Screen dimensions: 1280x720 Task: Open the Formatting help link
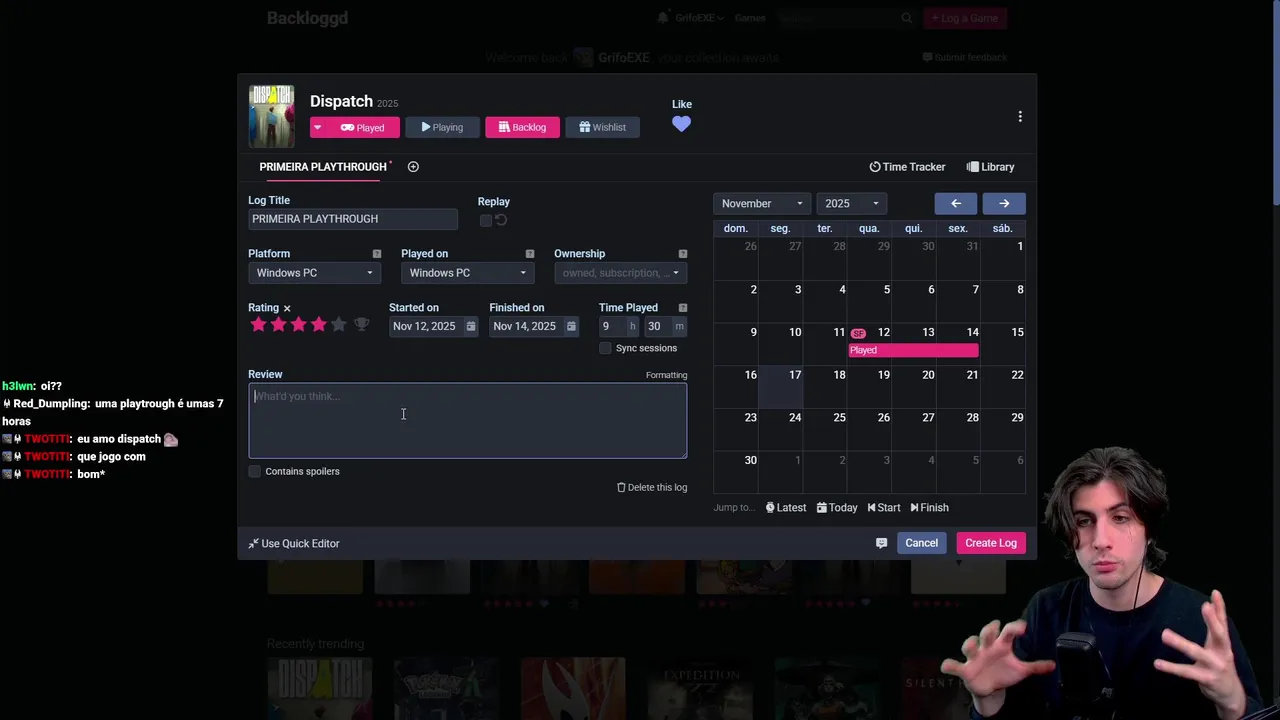(666, 375)
